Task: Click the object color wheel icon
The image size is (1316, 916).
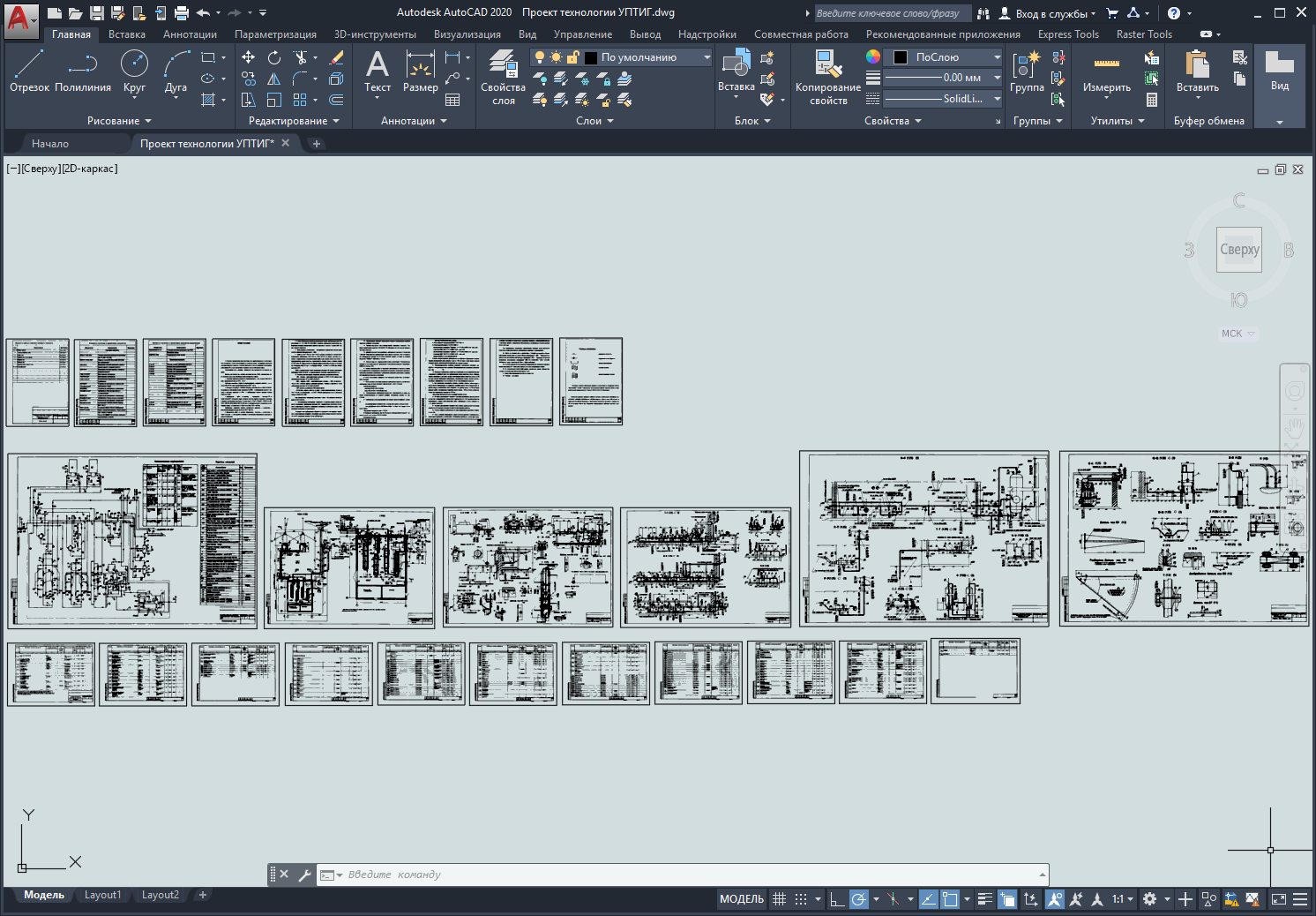Action: tap(872, 56)
